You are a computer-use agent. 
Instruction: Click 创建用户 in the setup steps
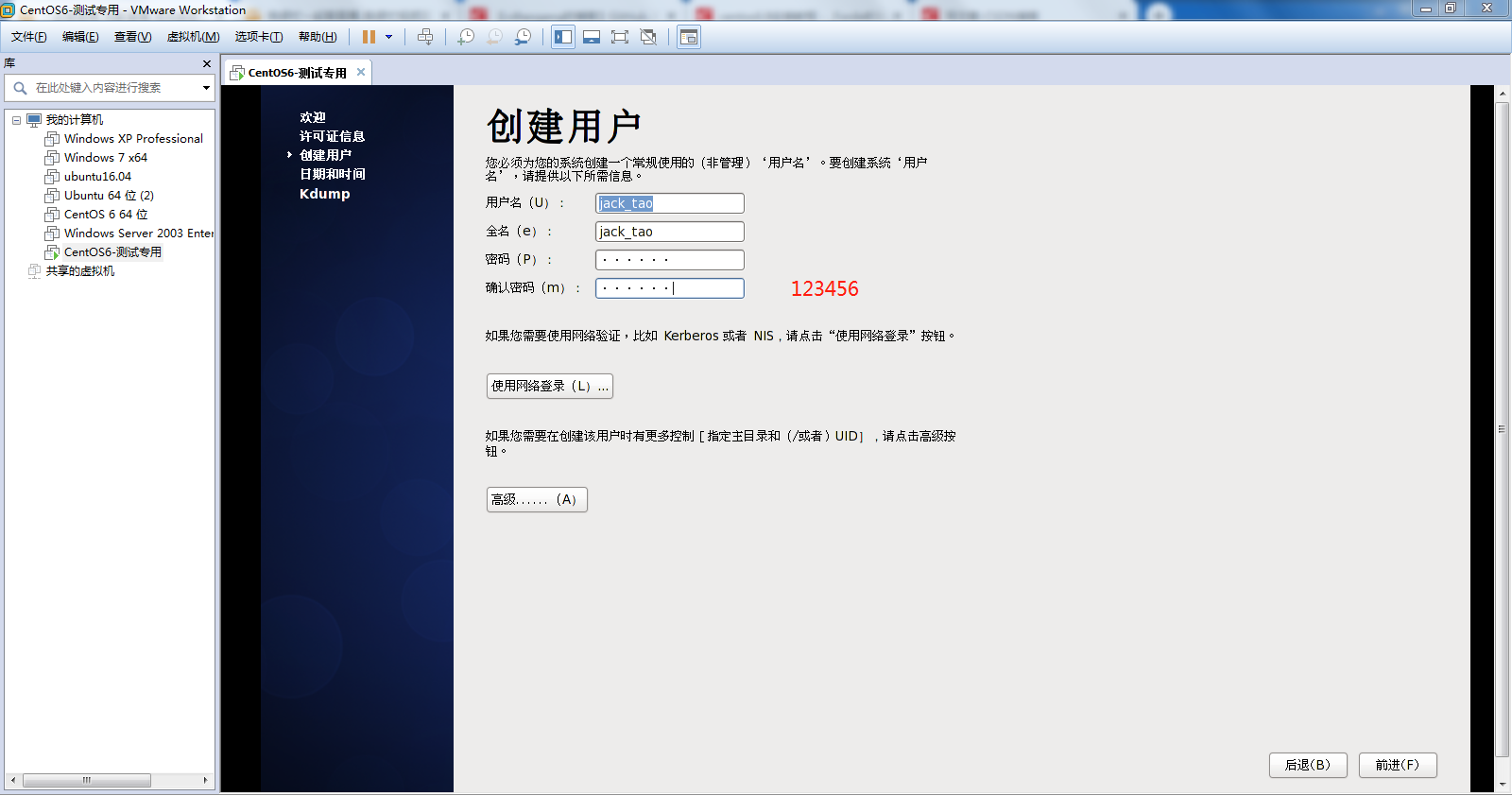coord(325,155)
